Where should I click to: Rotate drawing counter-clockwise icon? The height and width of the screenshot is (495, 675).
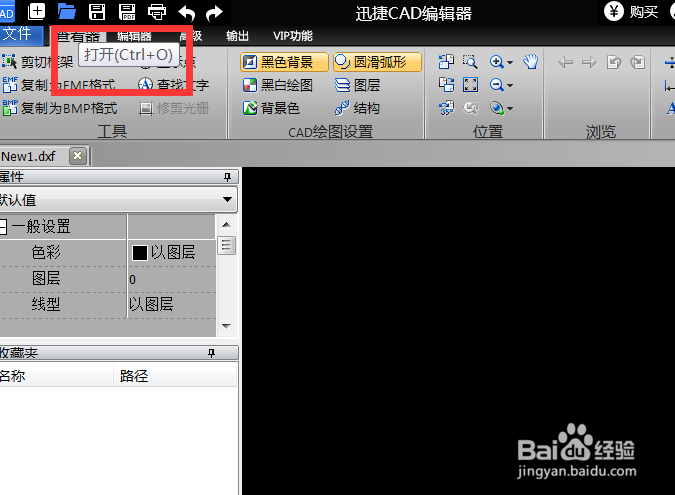pos(446,62)
